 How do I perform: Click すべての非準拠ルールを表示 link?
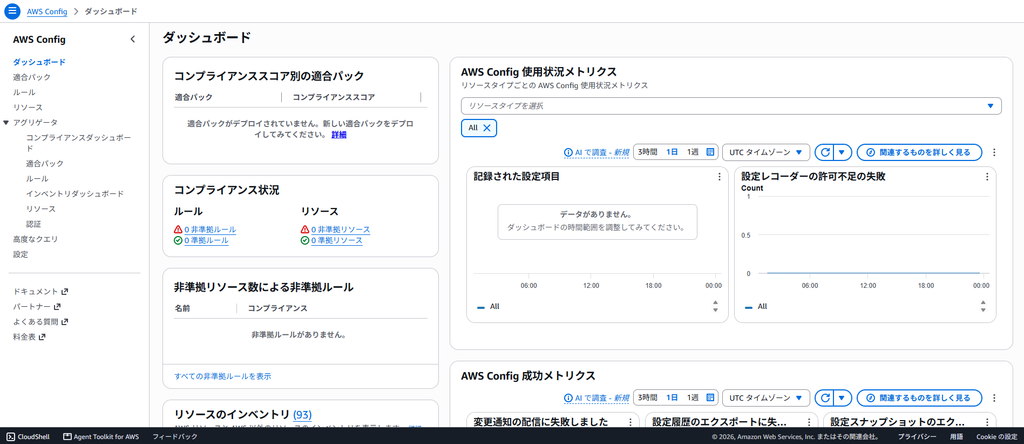click(223, 376)
